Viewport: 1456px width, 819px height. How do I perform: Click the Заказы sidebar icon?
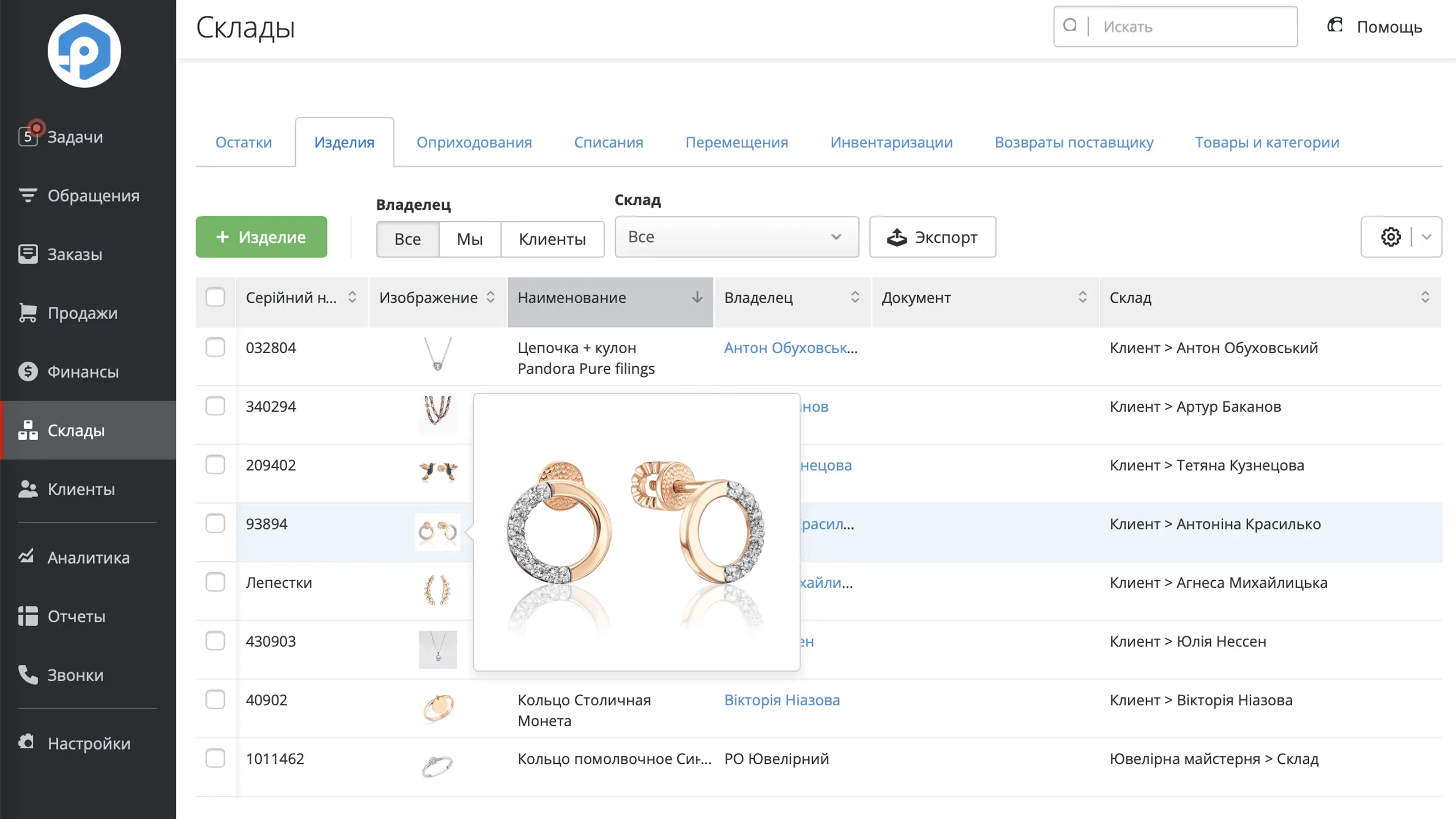[x=28, y=254]
